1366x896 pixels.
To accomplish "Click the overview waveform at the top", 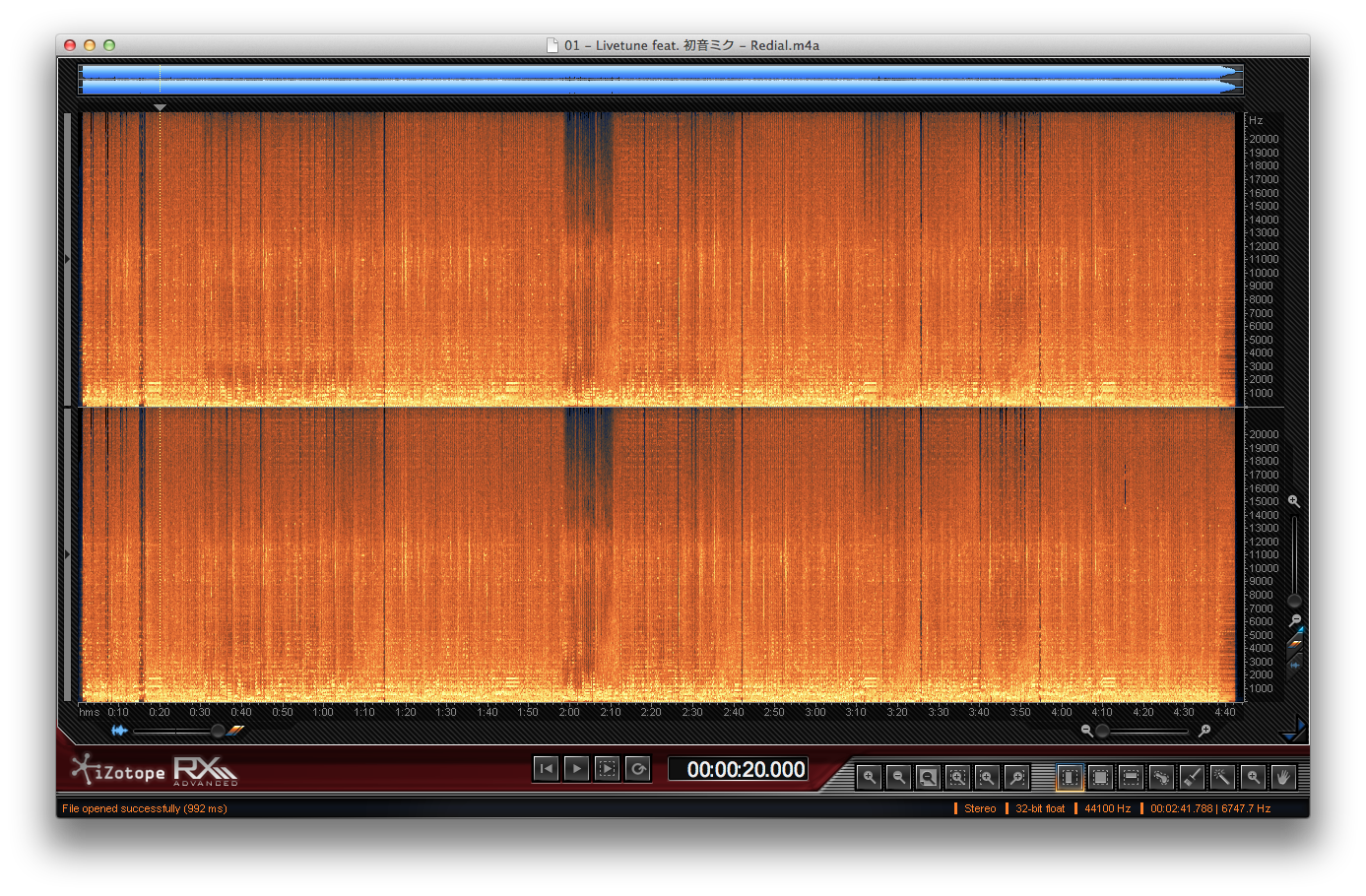I will 661,80.
